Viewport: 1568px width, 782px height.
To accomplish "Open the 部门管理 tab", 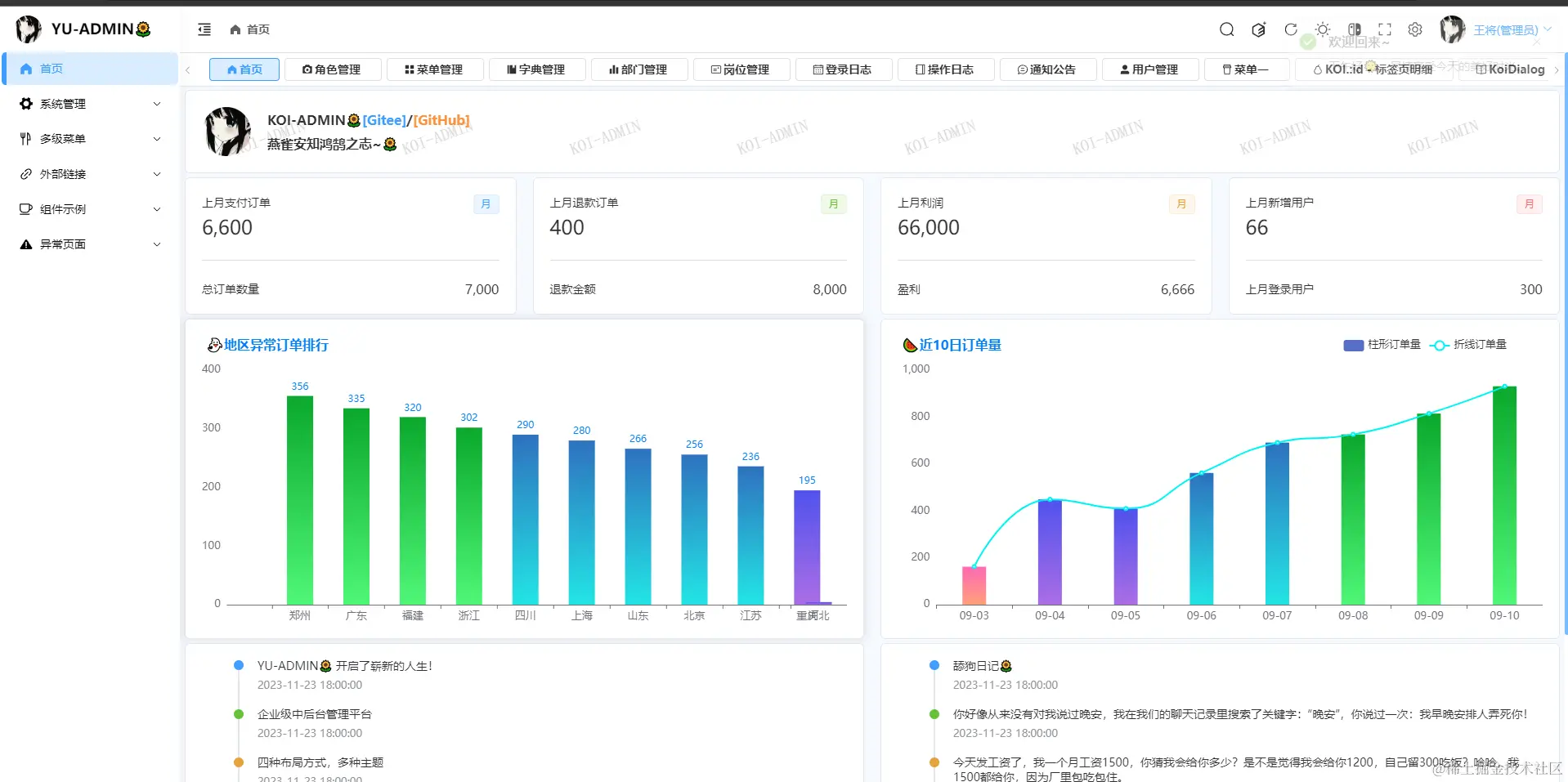I will (639, 69).
